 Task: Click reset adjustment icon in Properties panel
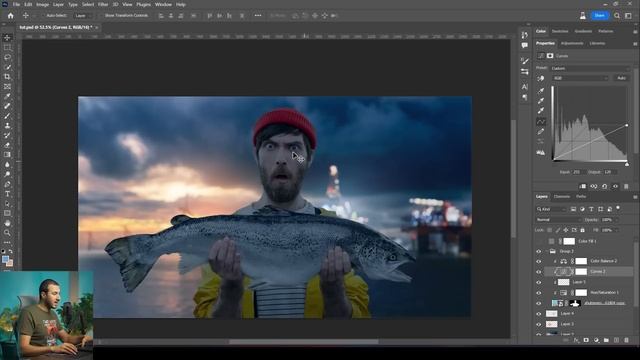(604, 186)
